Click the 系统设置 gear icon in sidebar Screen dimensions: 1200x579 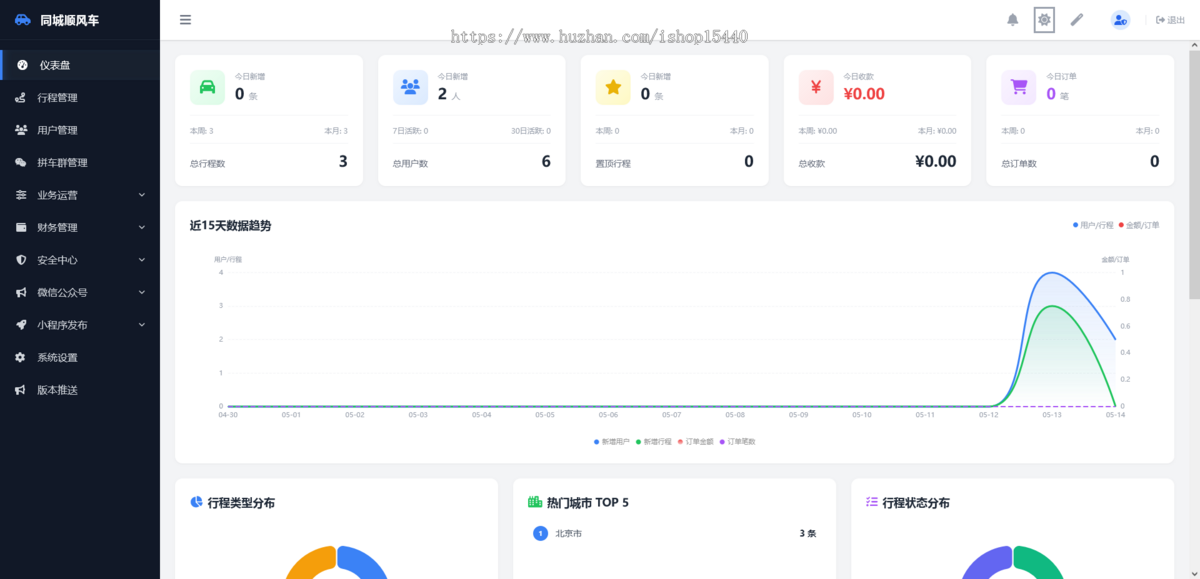pos(20,357)
